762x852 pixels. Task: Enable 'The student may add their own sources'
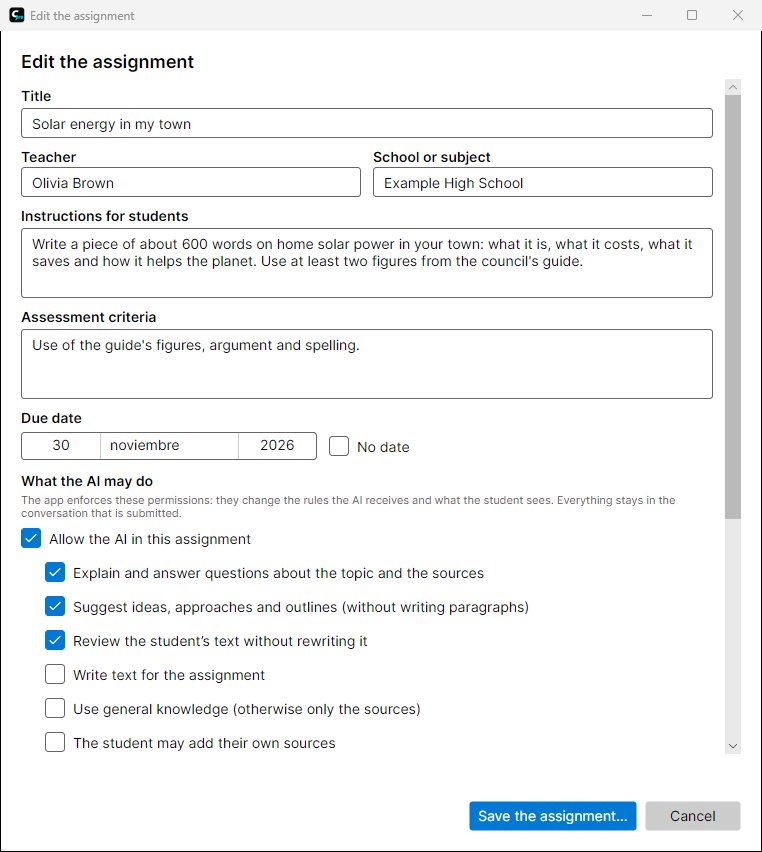pyautogui.click(x=55, y=742)
